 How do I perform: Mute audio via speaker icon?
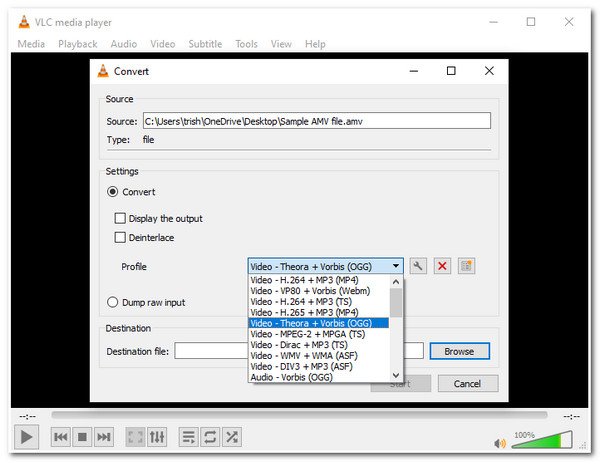click(x=499, y=443)
